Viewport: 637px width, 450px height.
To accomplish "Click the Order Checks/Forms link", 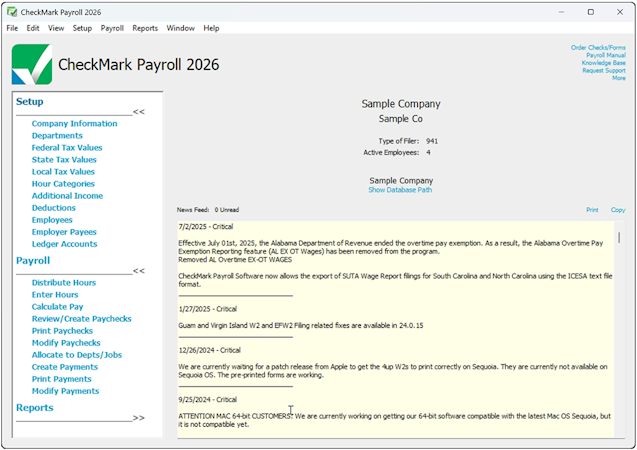I will [x=598, y=48].
